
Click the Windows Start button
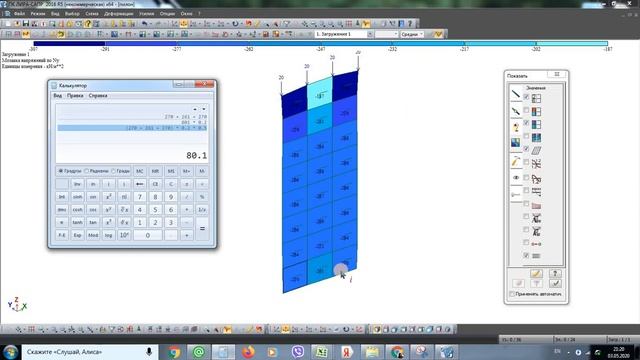coord(11,352)
